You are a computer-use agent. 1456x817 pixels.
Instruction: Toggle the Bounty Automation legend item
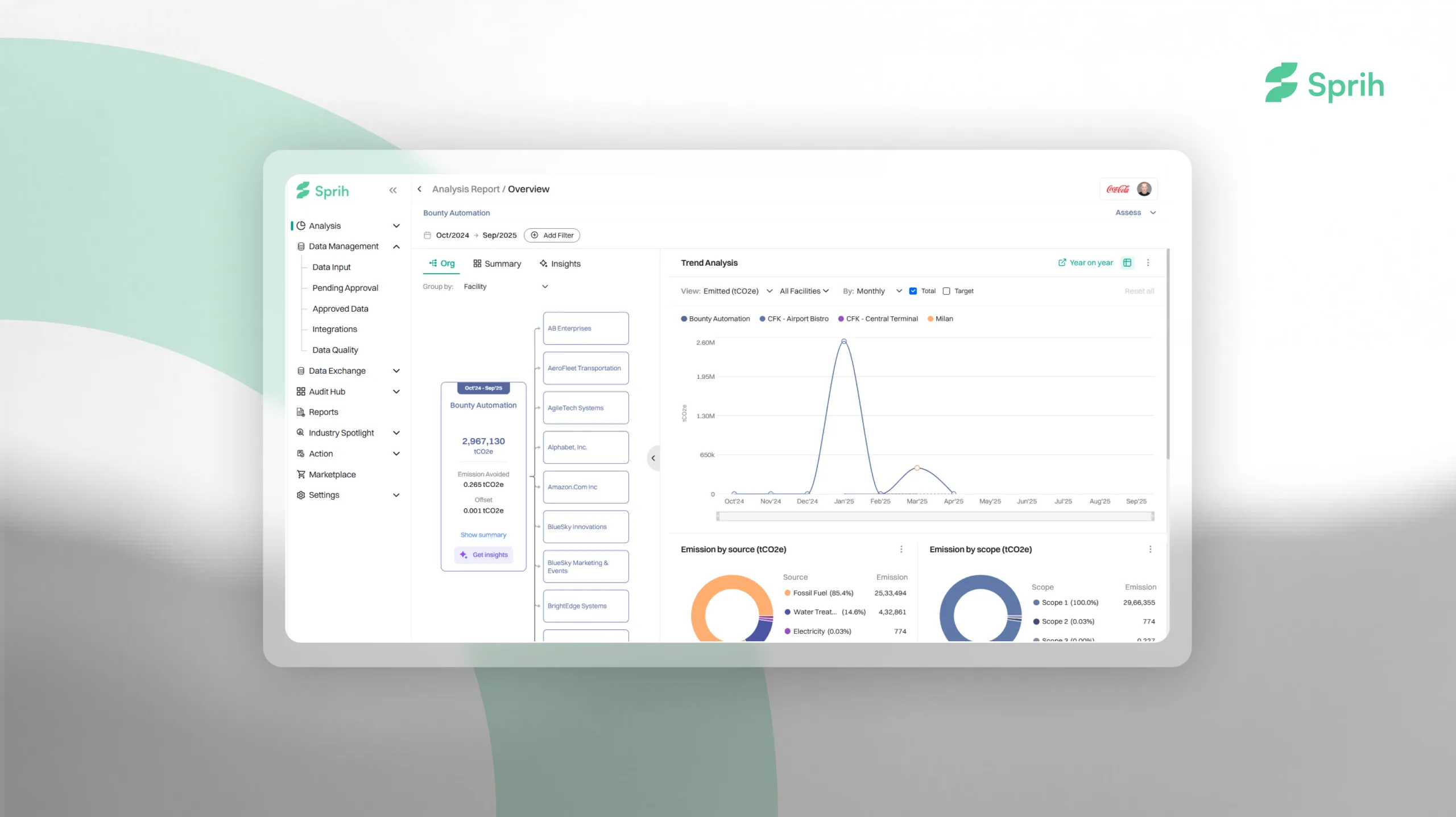[x=715, y=319]
